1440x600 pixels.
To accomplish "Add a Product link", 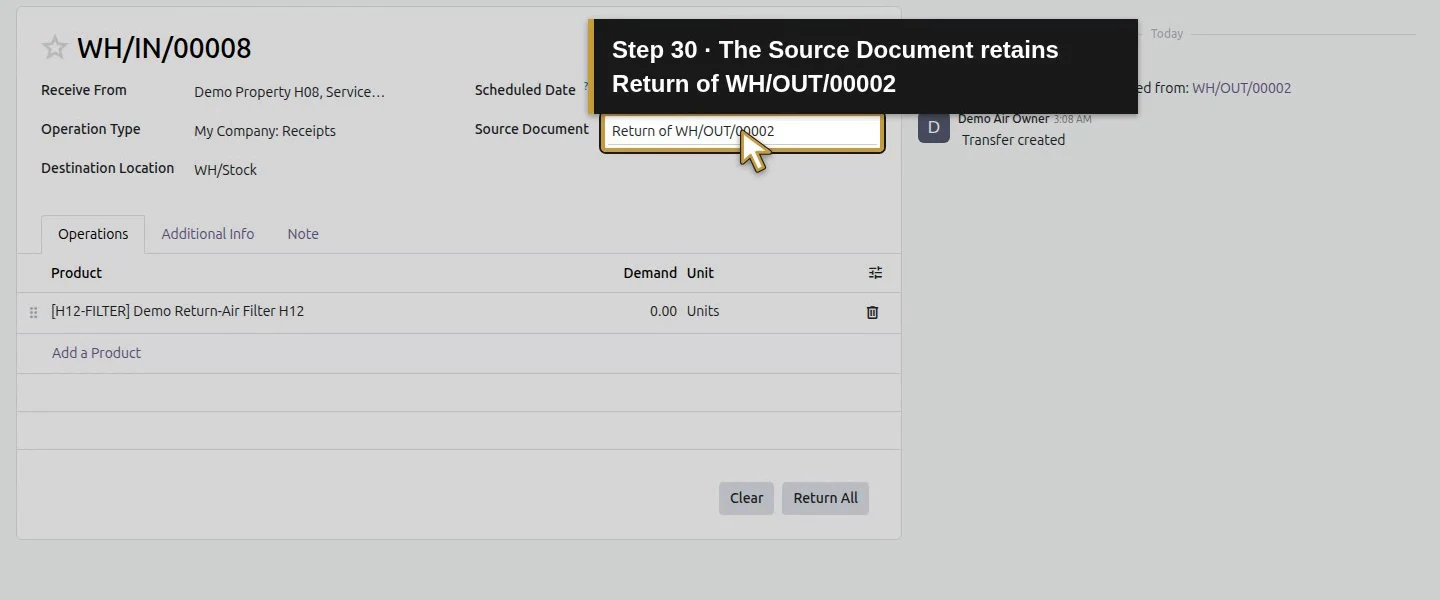I will [x=96, y=353].
